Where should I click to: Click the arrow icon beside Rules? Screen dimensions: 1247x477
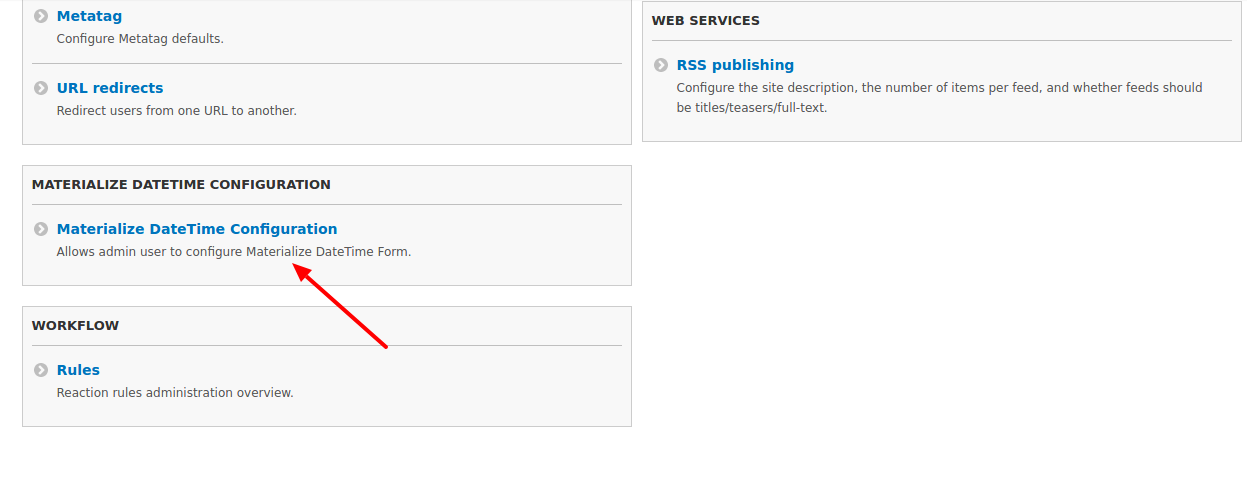[41, 370]
